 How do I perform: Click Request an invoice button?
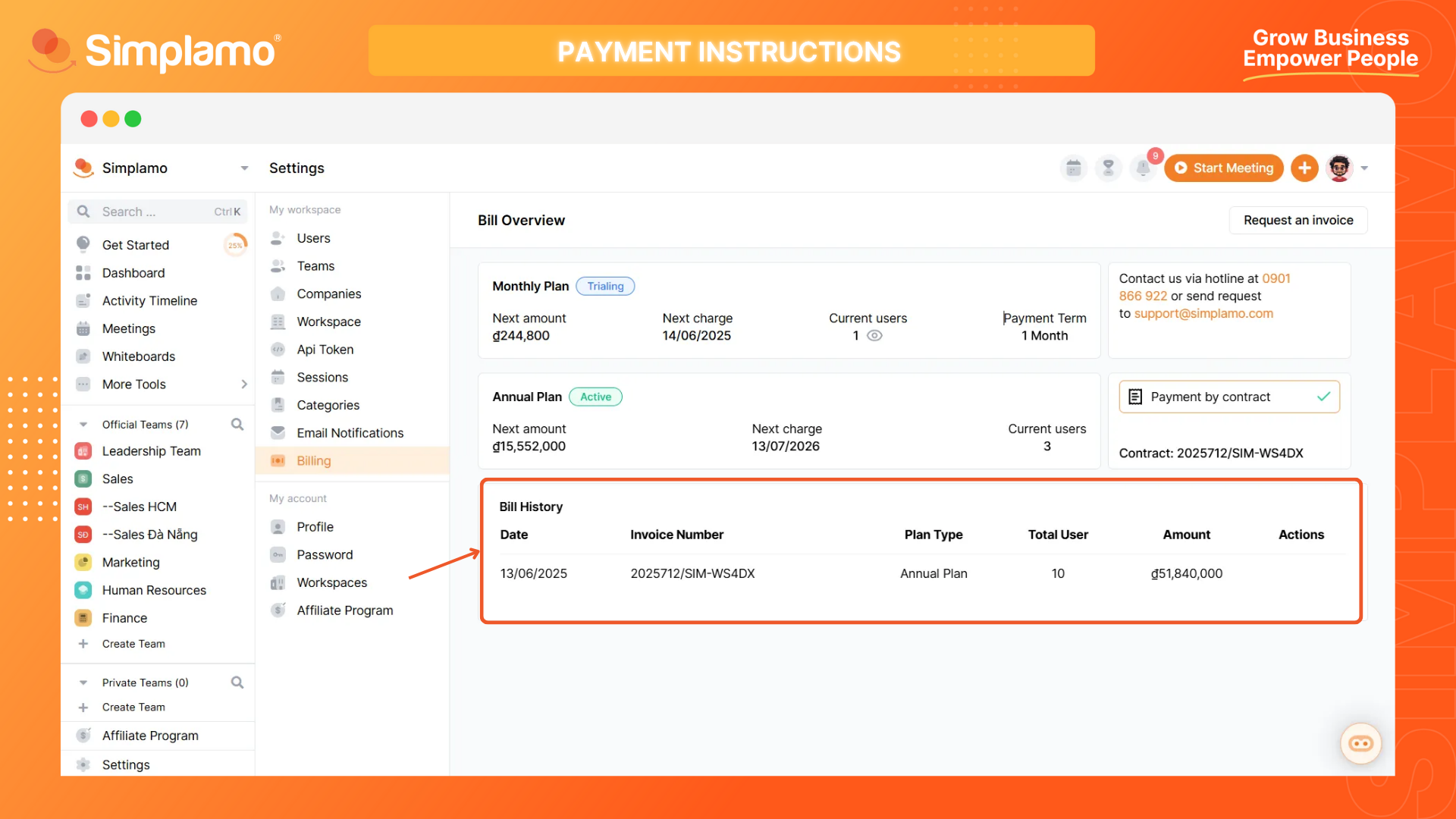[x=1298, y=221]
